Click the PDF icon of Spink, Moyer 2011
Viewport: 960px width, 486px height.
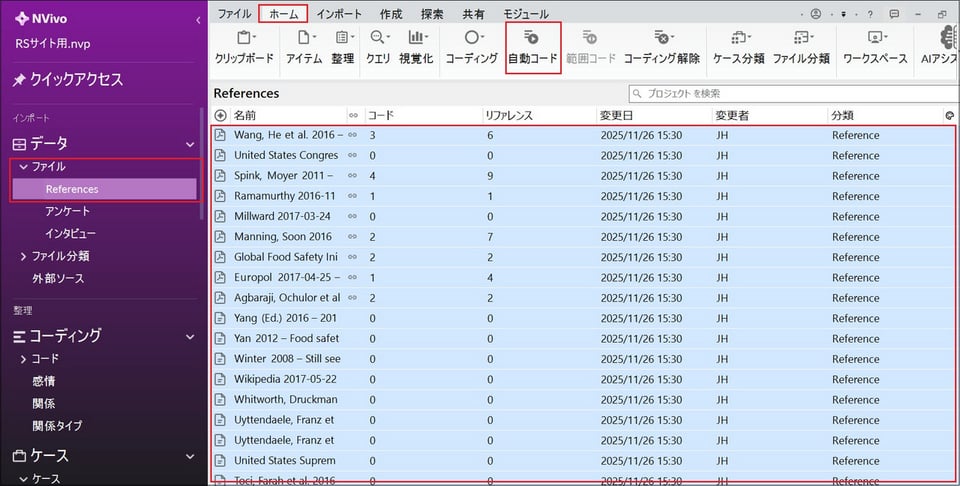click(x=220, y=176)
